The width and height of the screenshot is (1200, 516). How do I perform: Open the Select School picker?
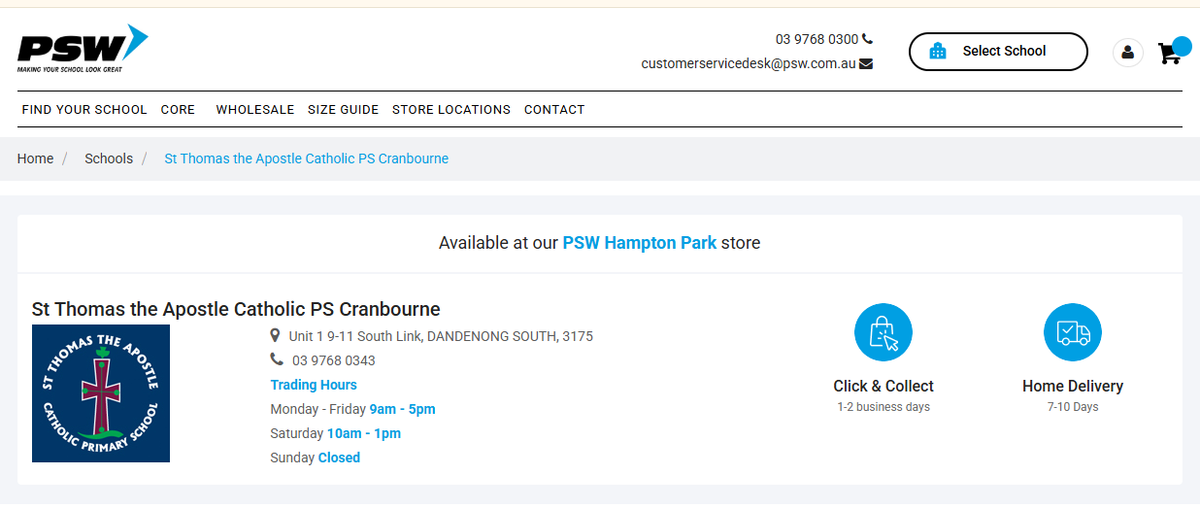click(x=997, y=52)
